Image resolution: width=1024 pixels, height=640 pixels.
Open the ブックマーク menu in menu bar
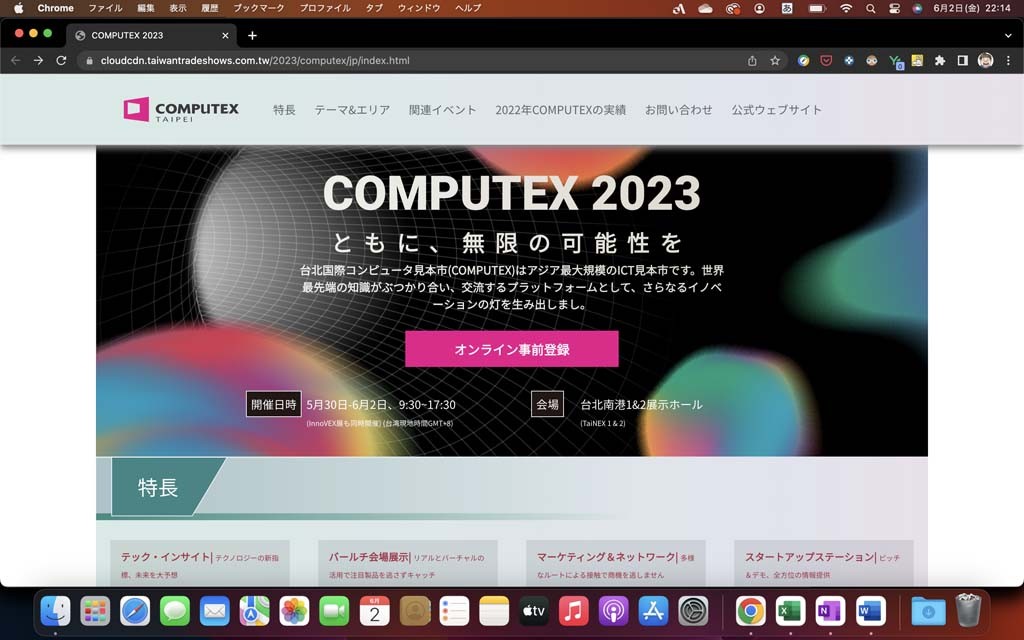tap(259, 8)
